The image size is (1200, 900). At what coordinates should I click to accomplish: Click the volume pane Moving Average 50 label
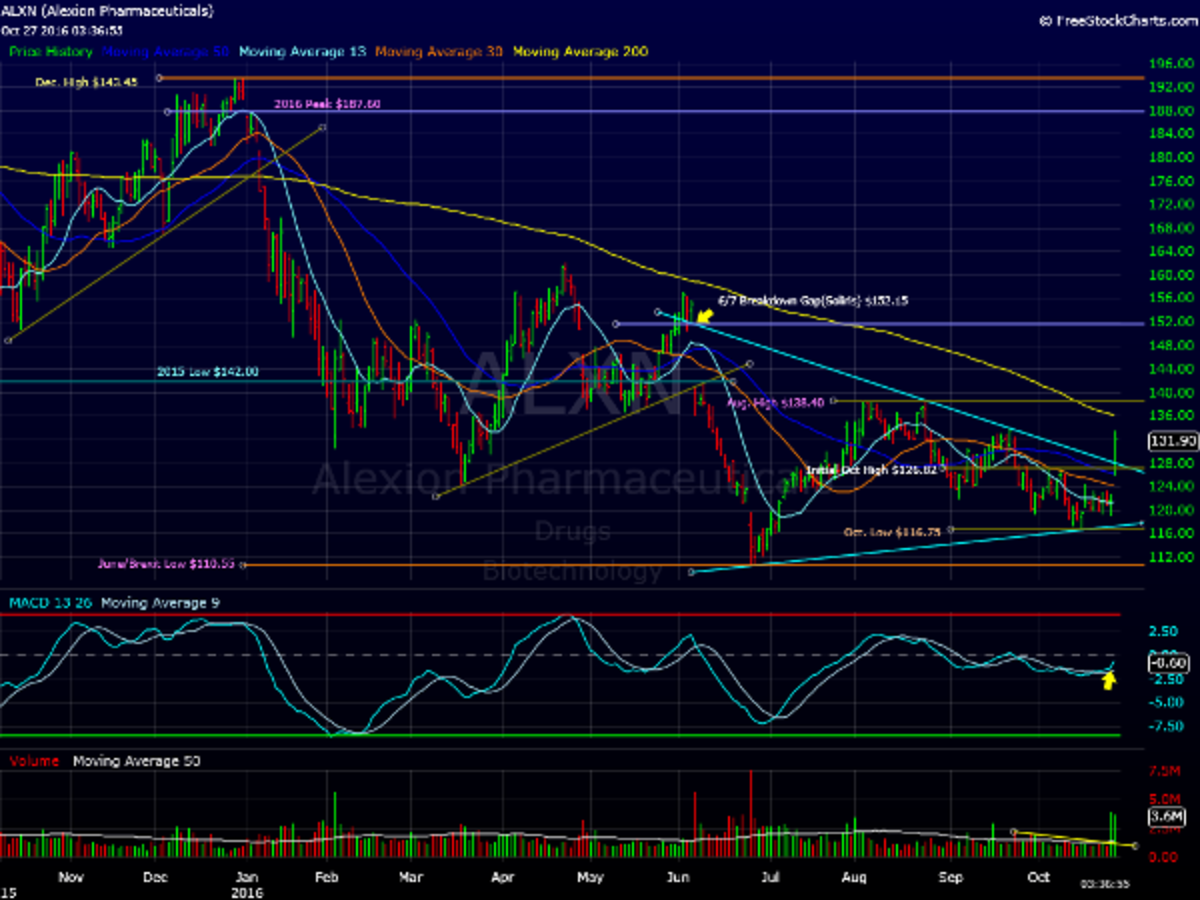[137, 761]
